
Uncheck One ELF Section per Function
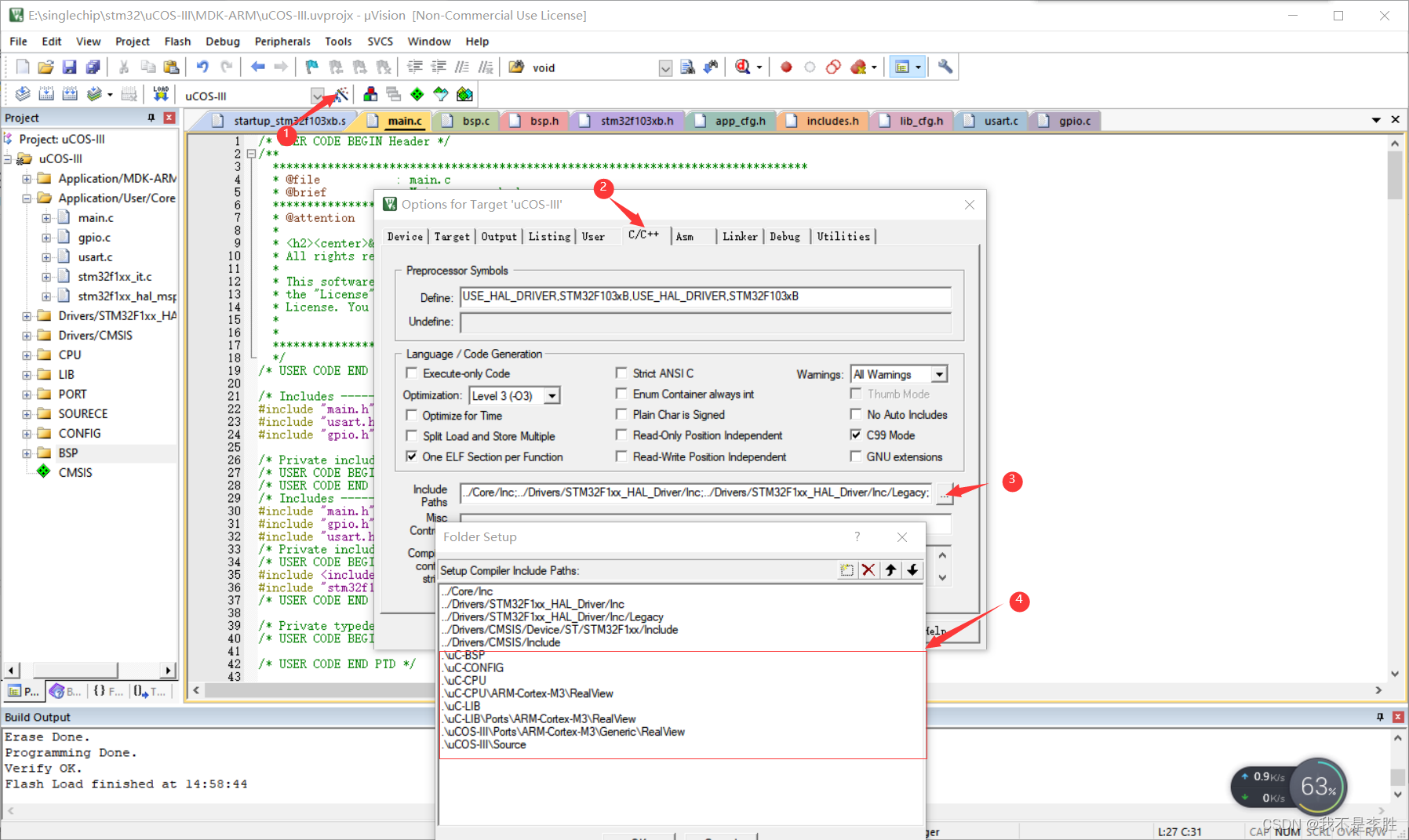tap(411, 456)
